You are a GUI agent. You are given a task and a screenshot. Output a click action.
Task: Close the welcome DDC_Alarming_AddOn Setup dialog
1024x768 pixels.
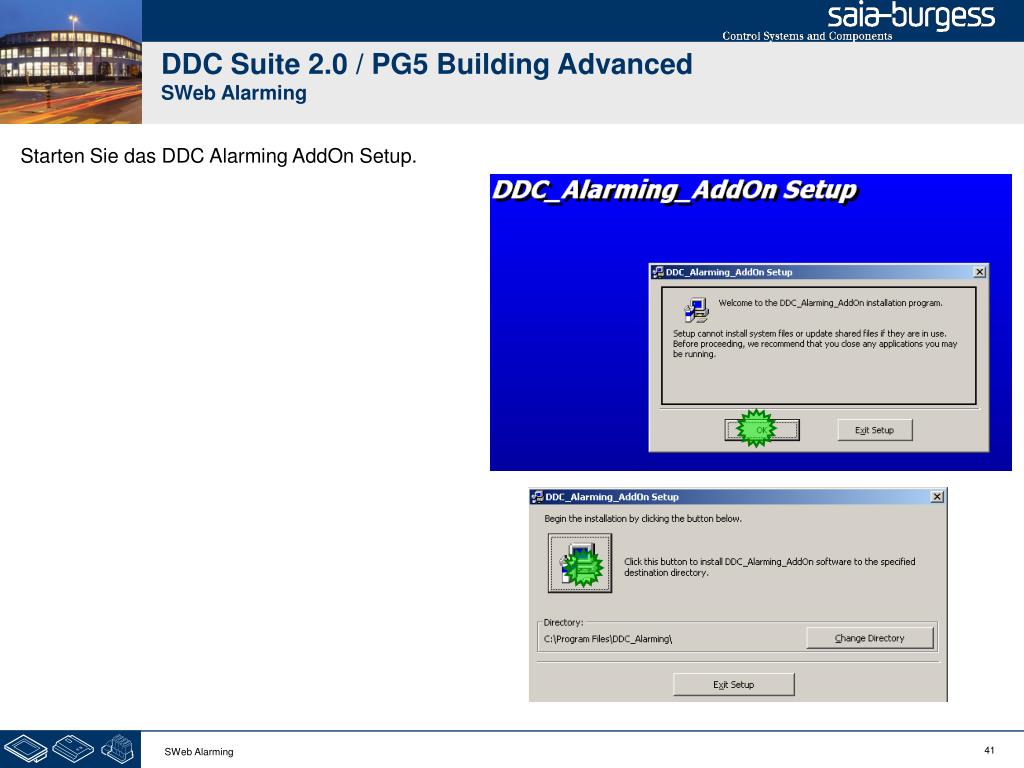point(980,272)
